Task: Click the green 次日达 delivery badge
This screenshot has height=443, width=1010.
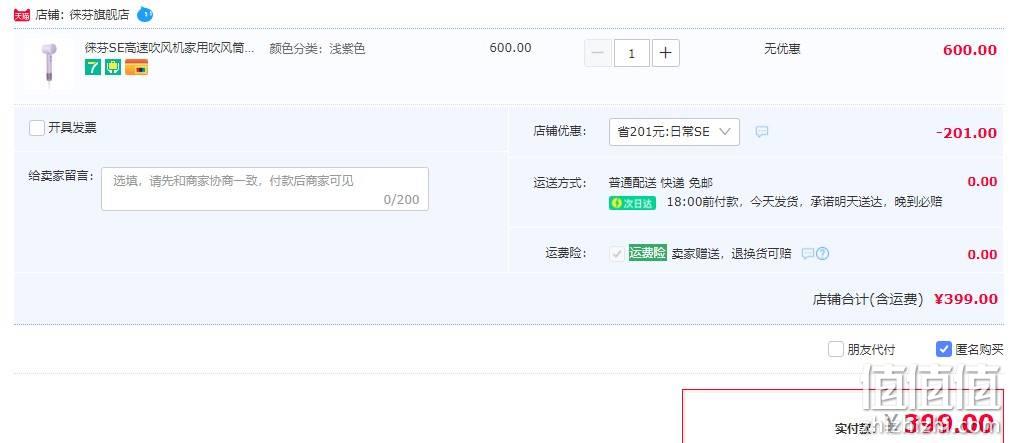Action: pos(633,203)
